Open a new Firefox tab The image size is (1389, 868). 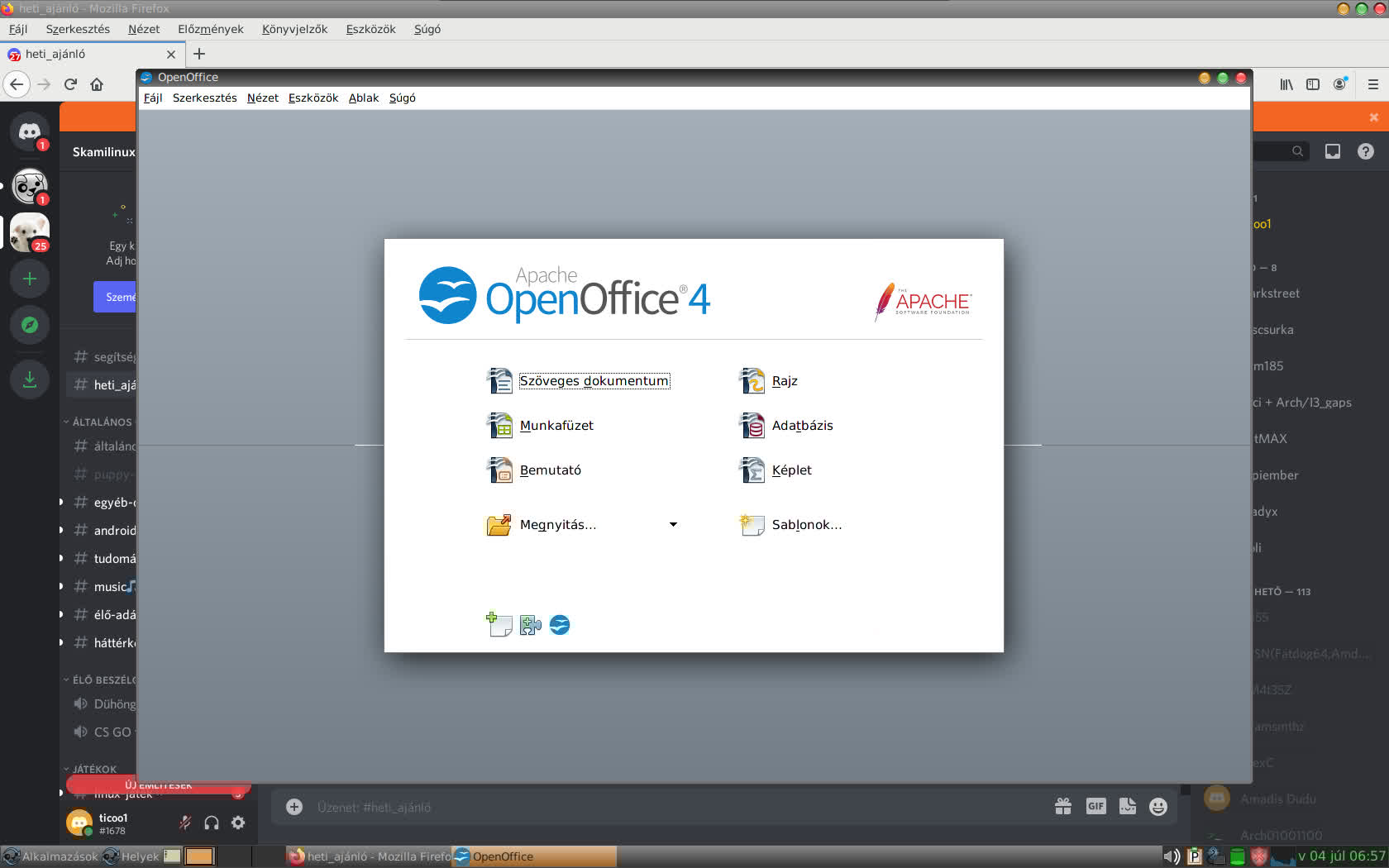point(199,54)
